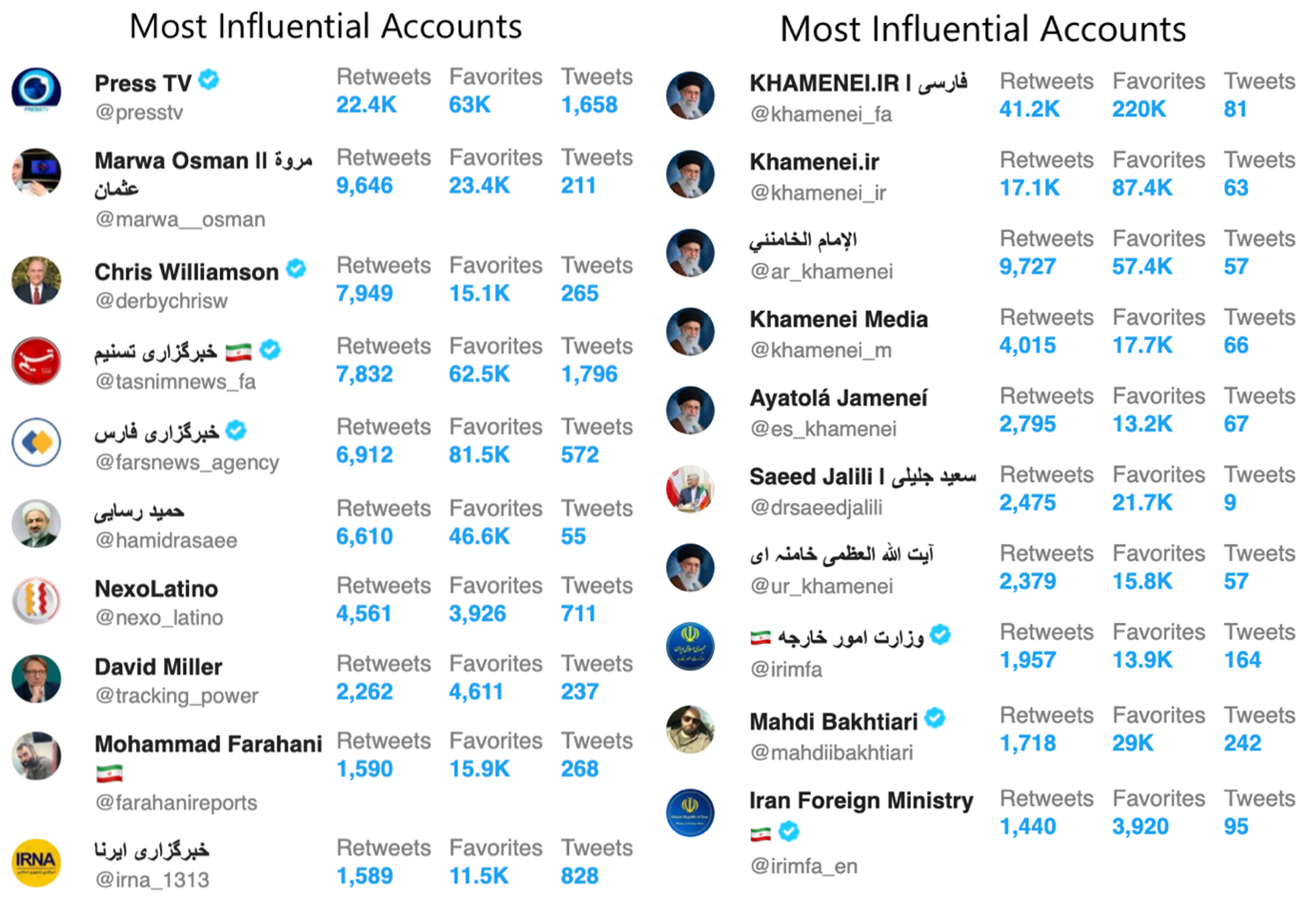
Task: Click Press TV's 22.4K retweets count
Action: coord(366,105)
